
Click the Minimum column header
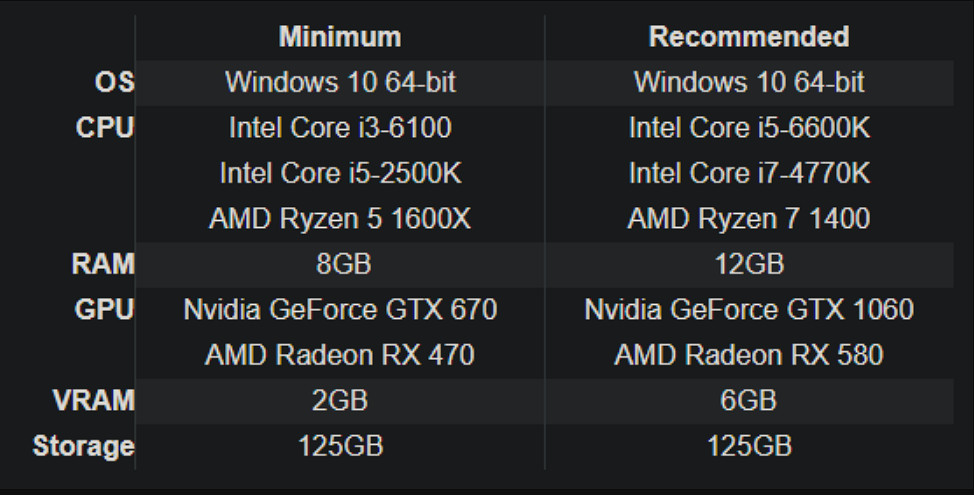340,38
